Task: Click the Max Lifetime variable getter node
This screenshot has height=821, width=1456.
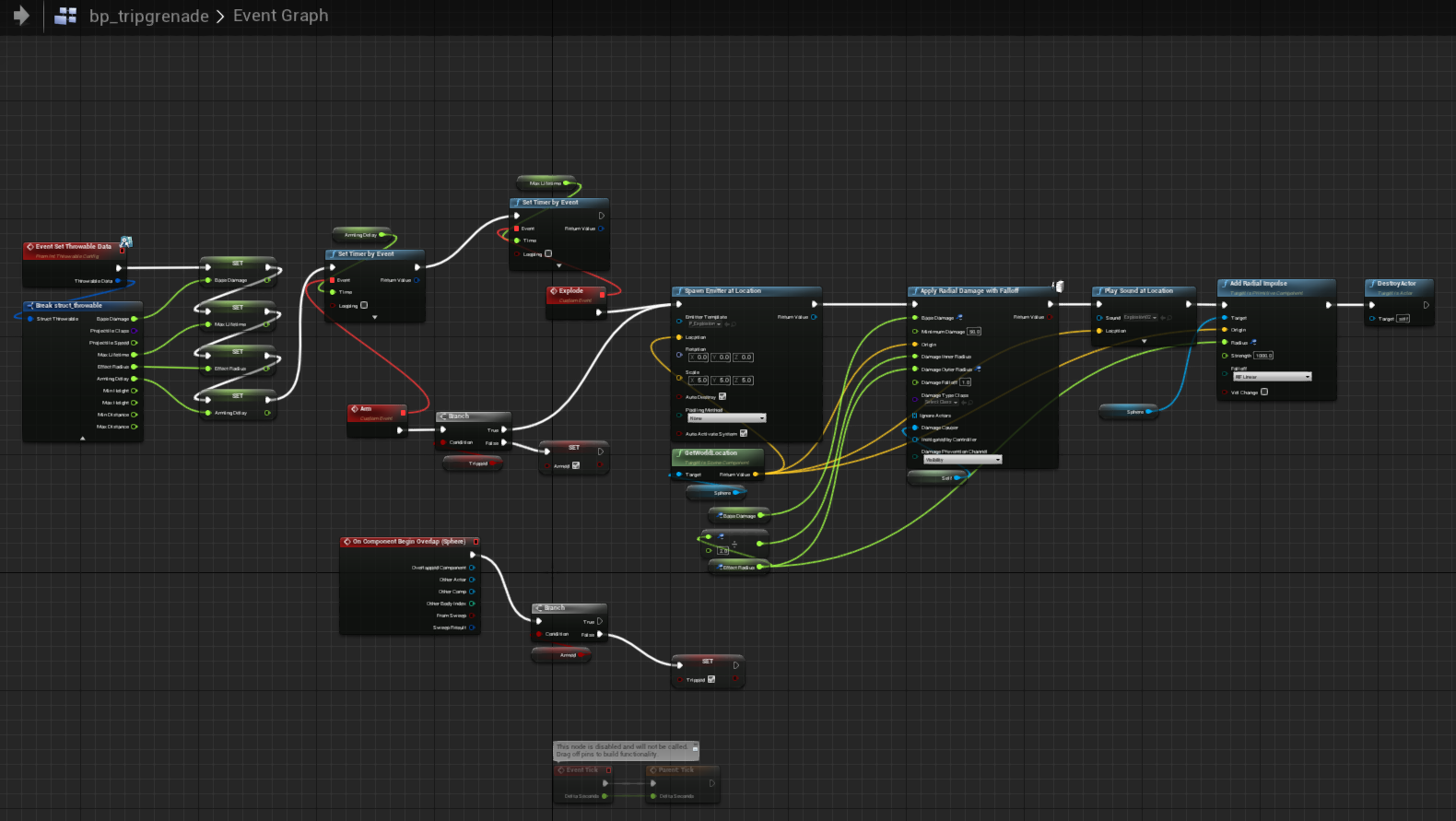Action: pyautogui.click(x=546, y=183)
